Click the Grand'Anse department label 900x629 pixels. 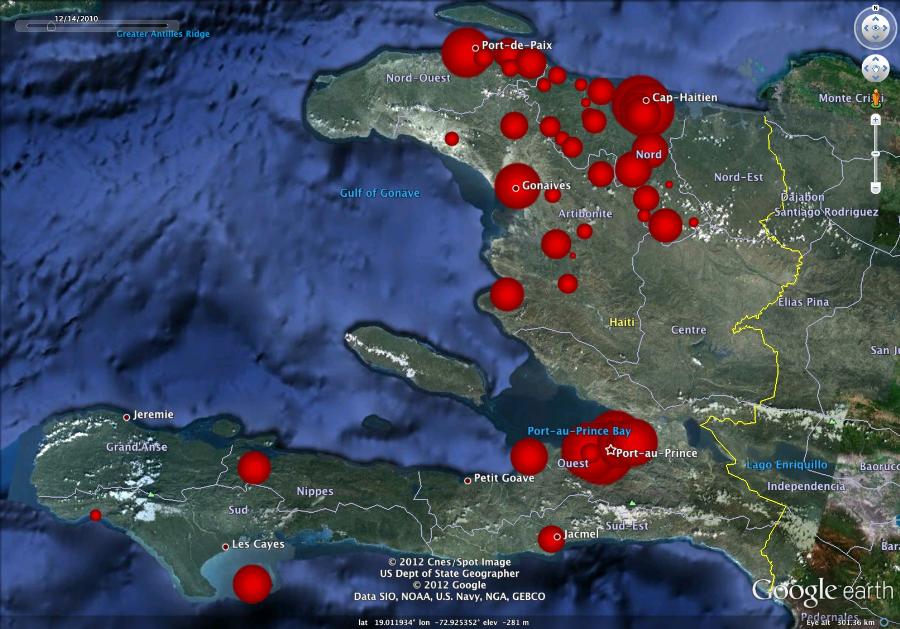(137, 447)
